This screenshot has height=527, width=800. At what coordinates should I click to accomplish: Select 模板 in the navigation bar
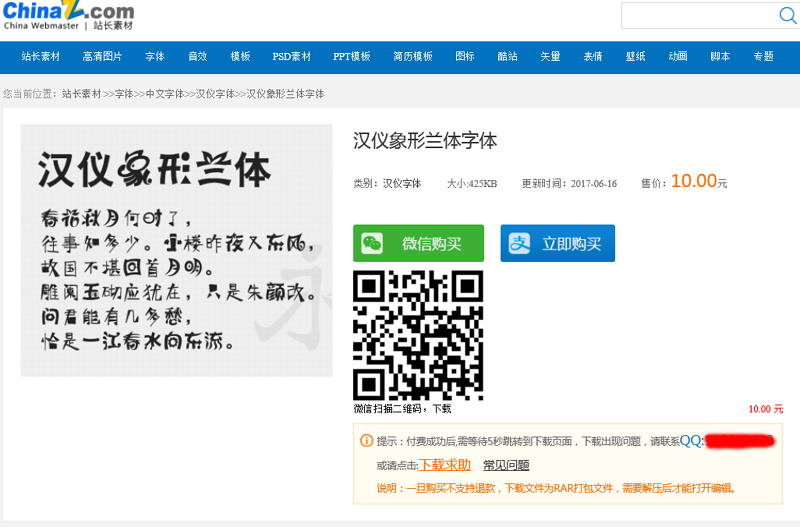240,57
